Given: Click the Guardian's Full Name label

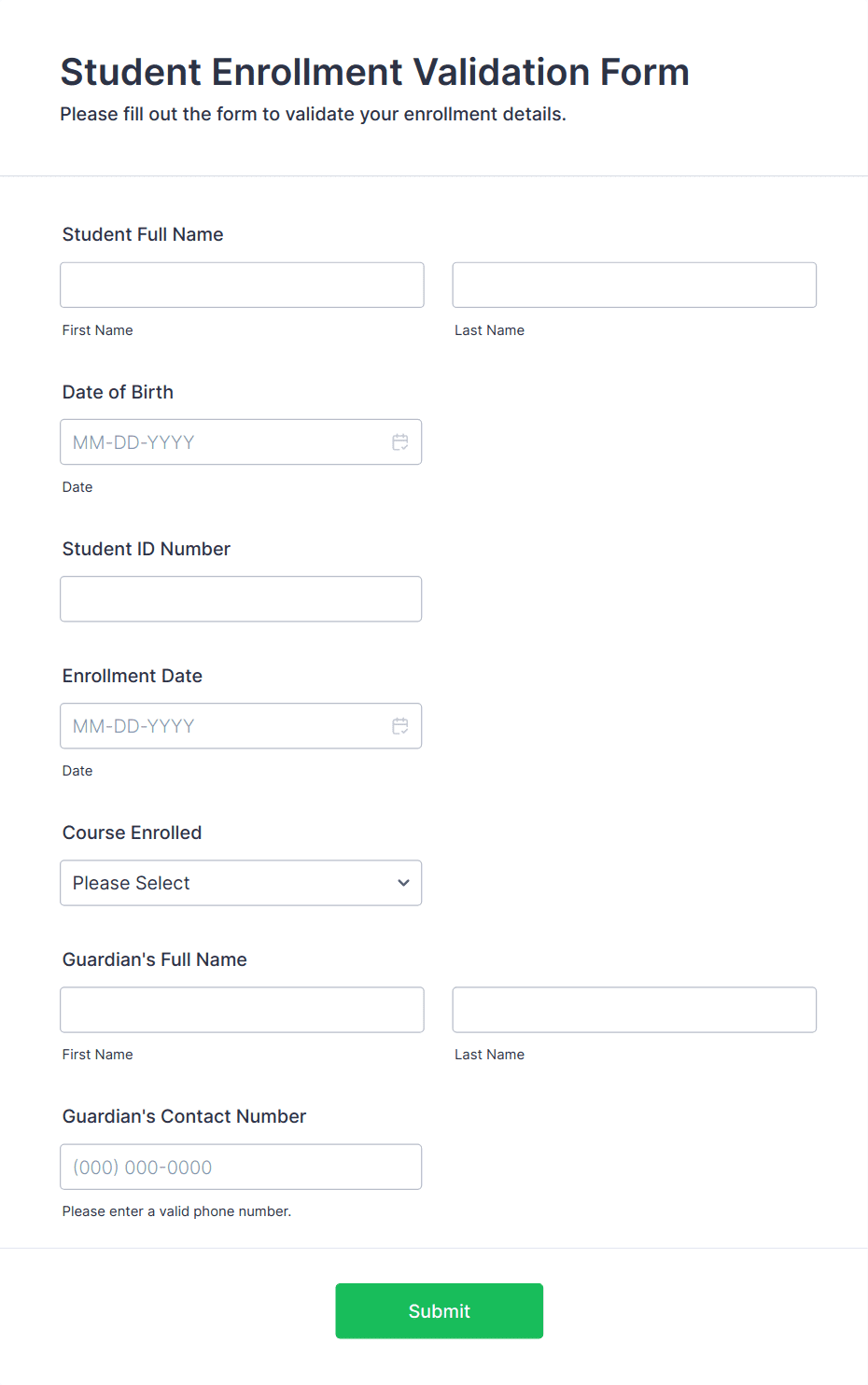Looking at the screenshot, I should [154, 959].
